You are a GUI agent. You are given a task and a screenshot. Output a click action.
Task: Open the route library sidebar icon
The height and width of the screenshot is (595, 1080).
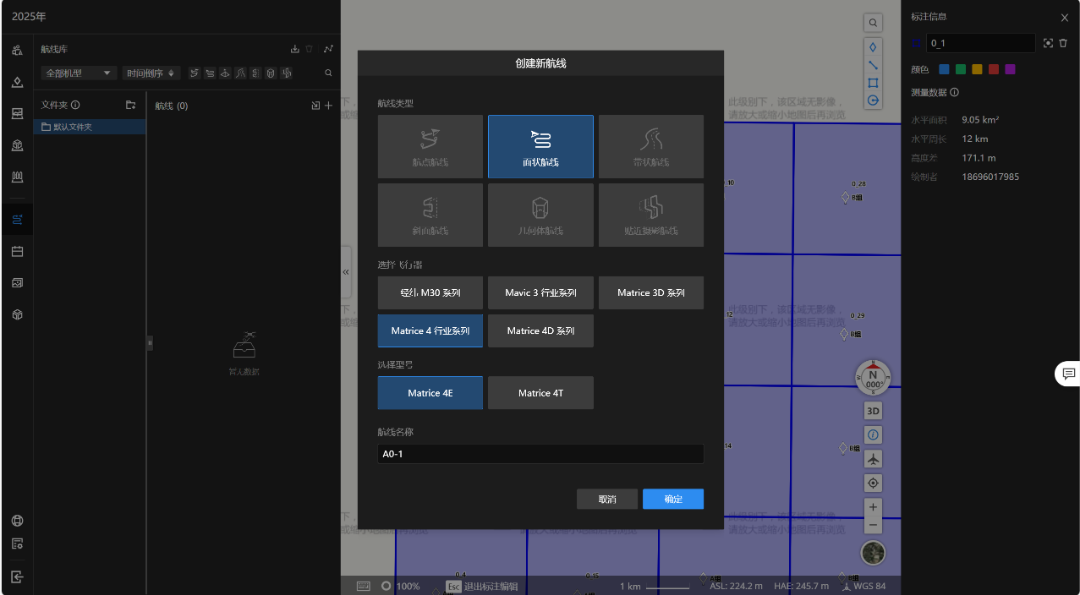(x=17, y=220)
